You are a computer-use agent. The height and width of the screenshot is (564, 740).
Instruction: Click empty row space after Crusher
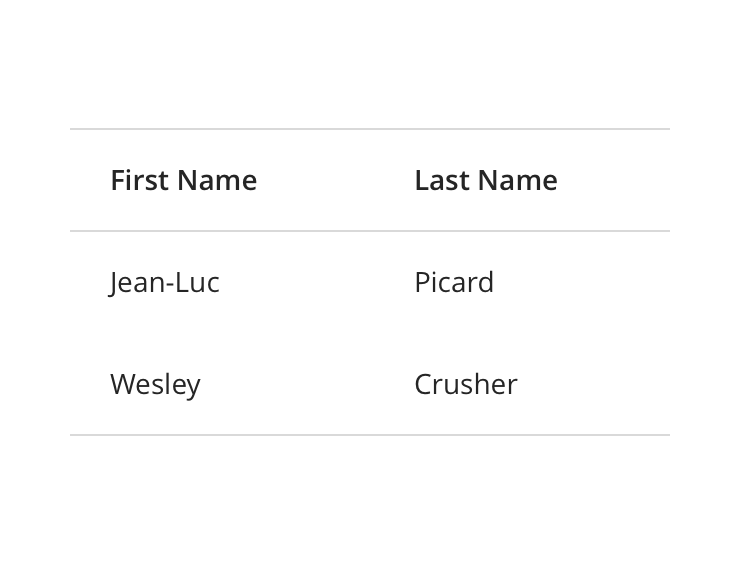click(x=595, y=384)
